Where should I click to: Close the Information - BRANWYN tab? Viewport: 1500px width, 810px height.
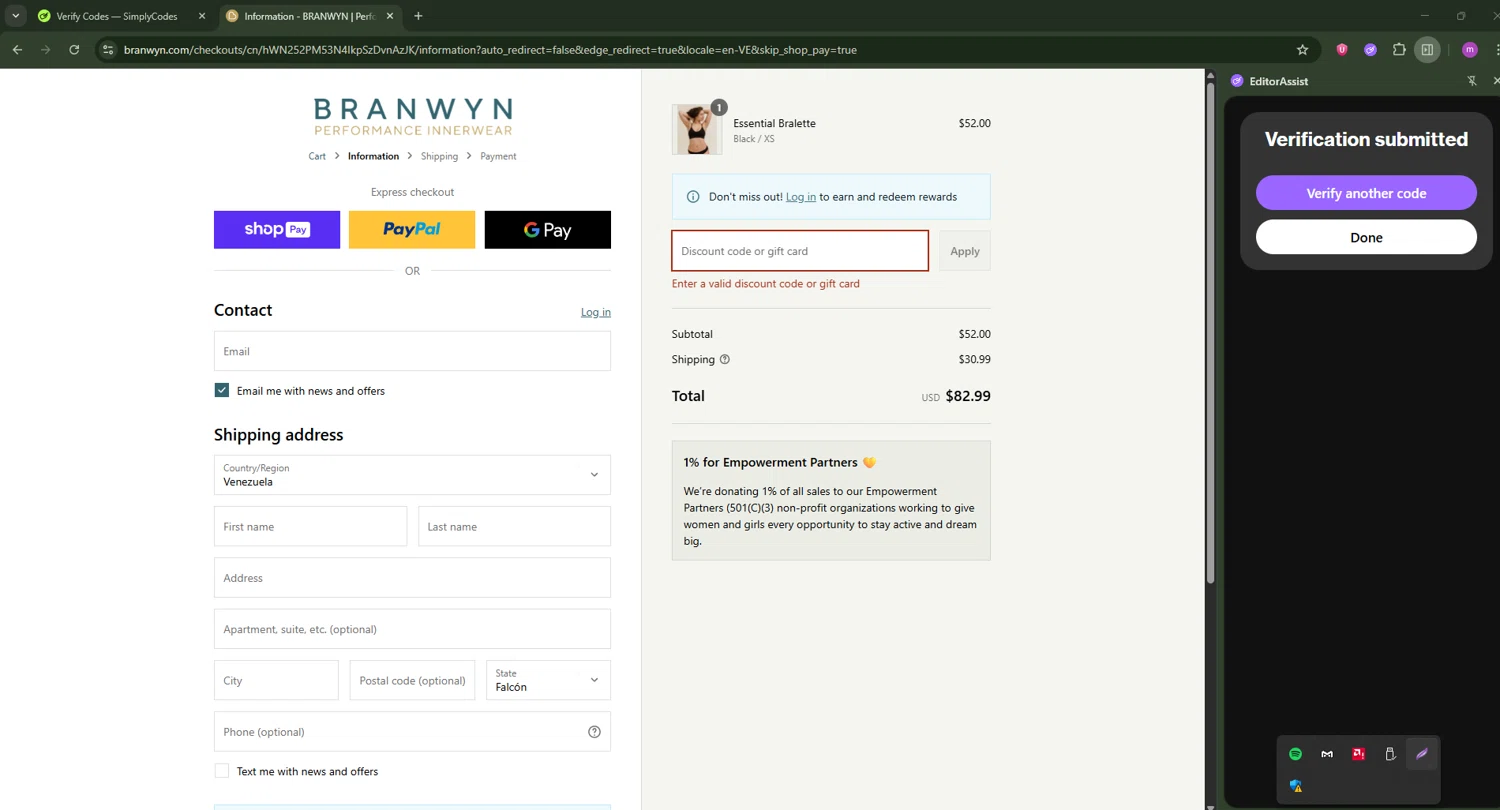pos(391,16)
